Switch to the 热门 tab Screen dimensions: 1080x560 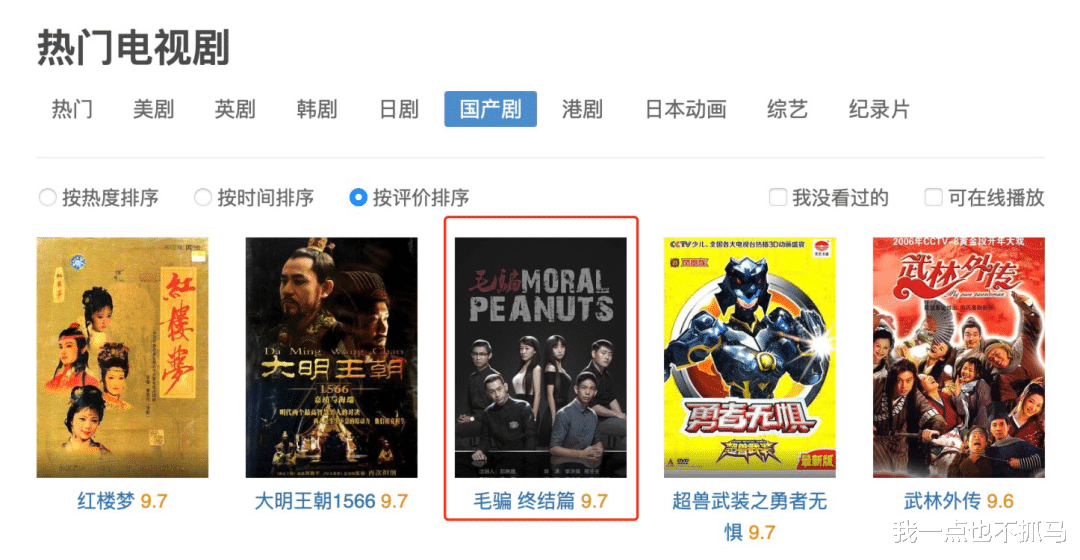tap(72, 109)
